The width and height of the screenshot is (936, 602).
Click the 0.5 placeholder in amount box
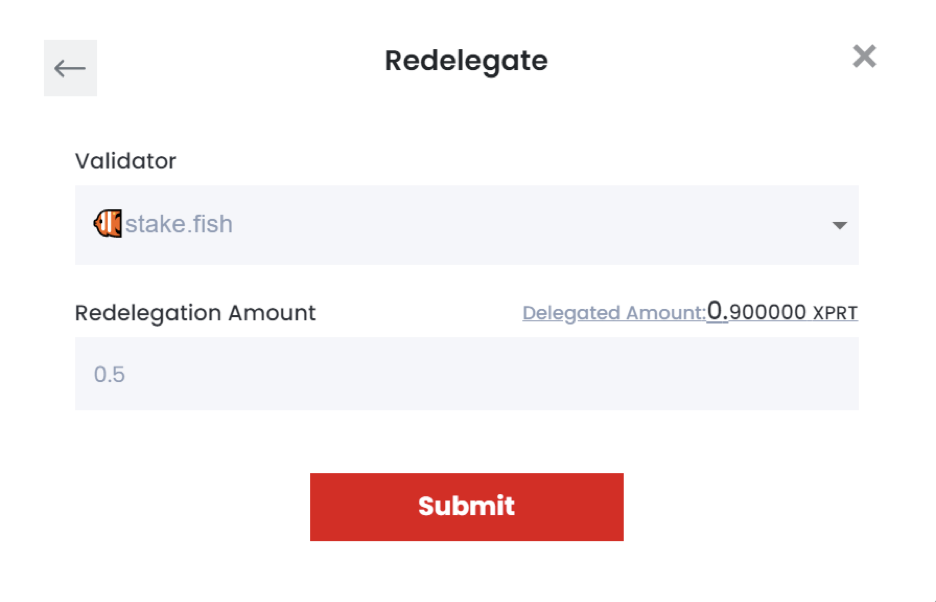[x=109, y=374]
